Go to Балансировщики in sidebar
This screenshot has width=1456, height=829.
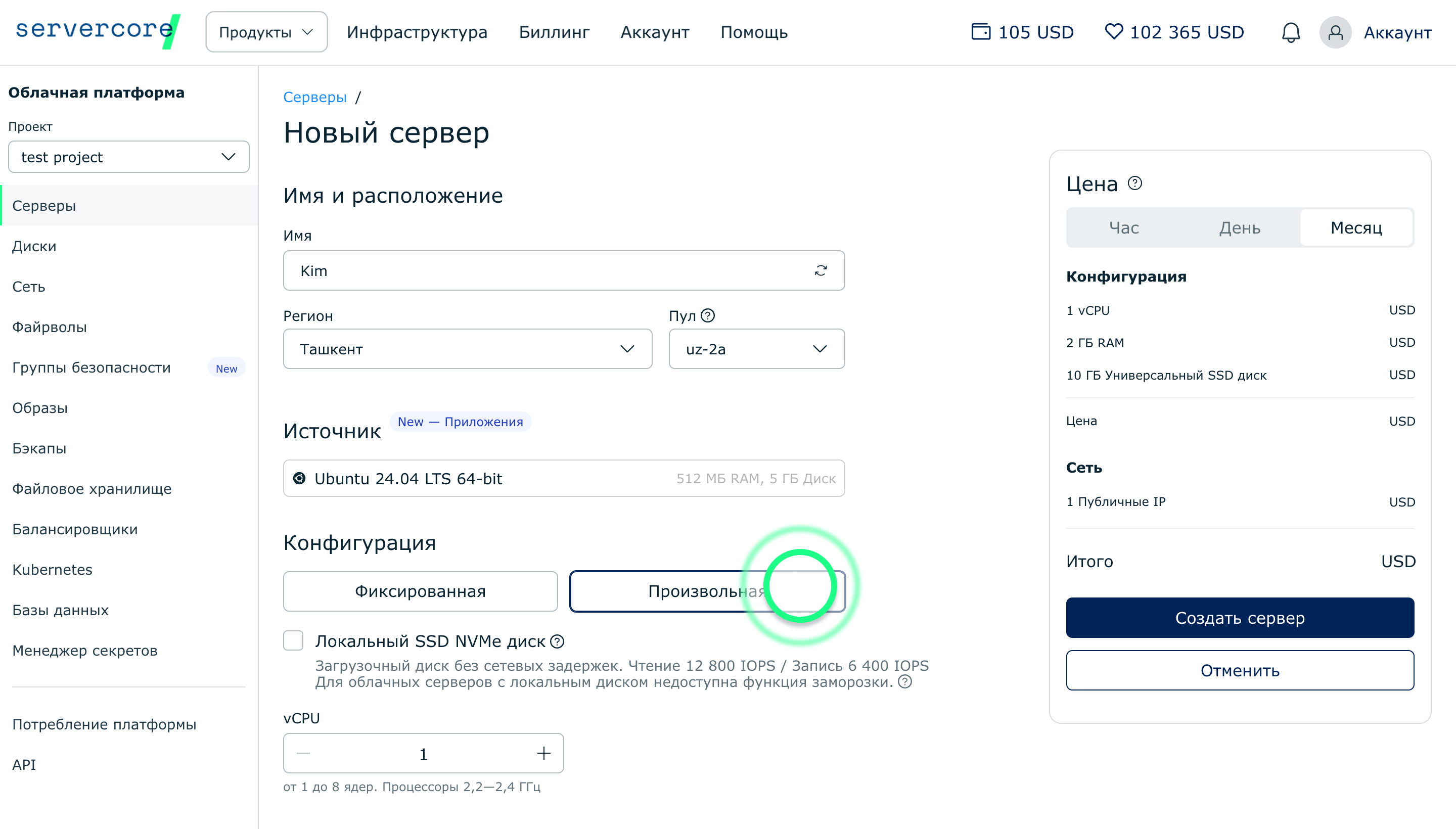129,529
